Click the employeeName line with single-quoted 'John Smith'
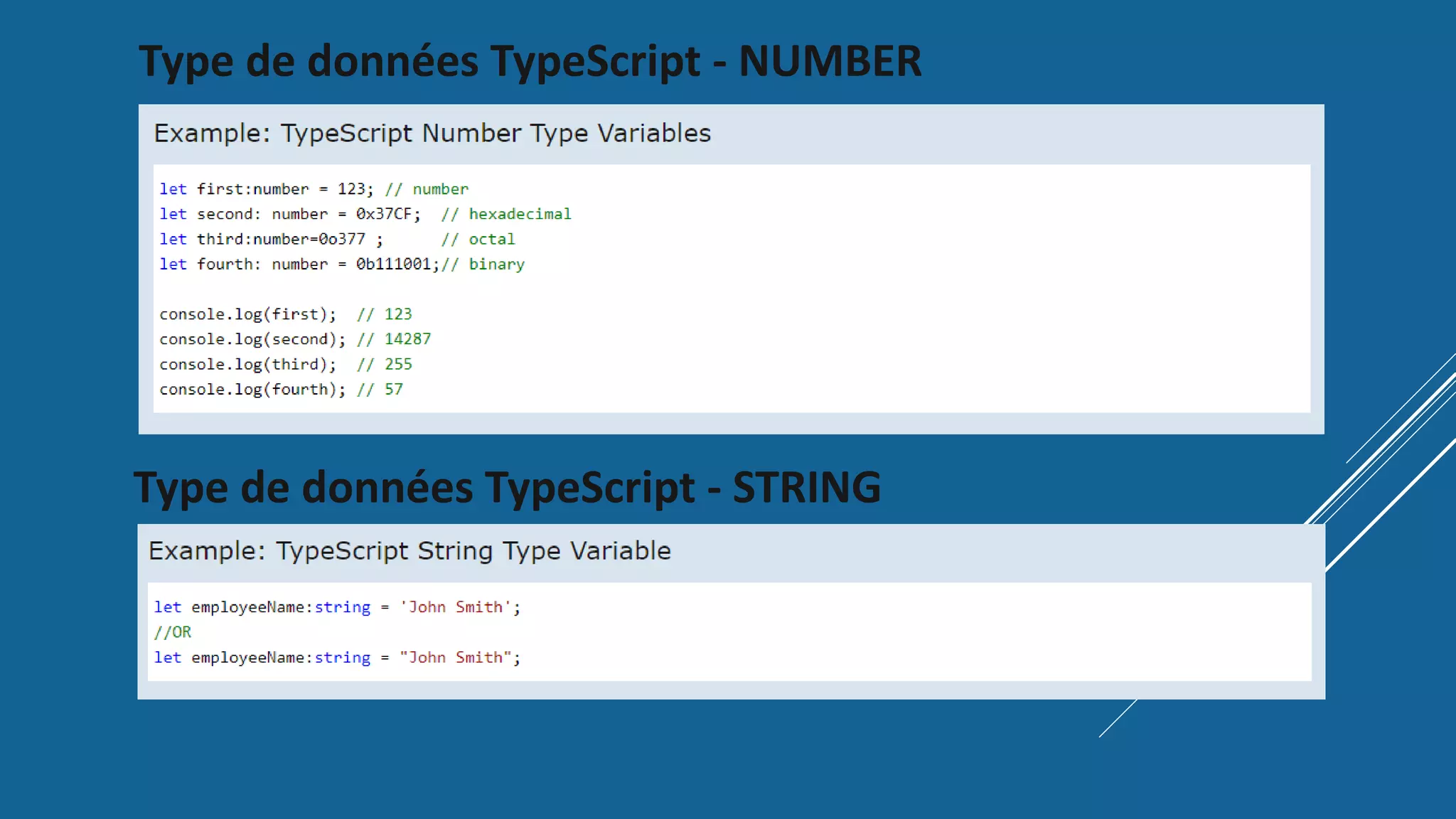Viewport: 1456px width, 819px height. (x=337, y=607)
